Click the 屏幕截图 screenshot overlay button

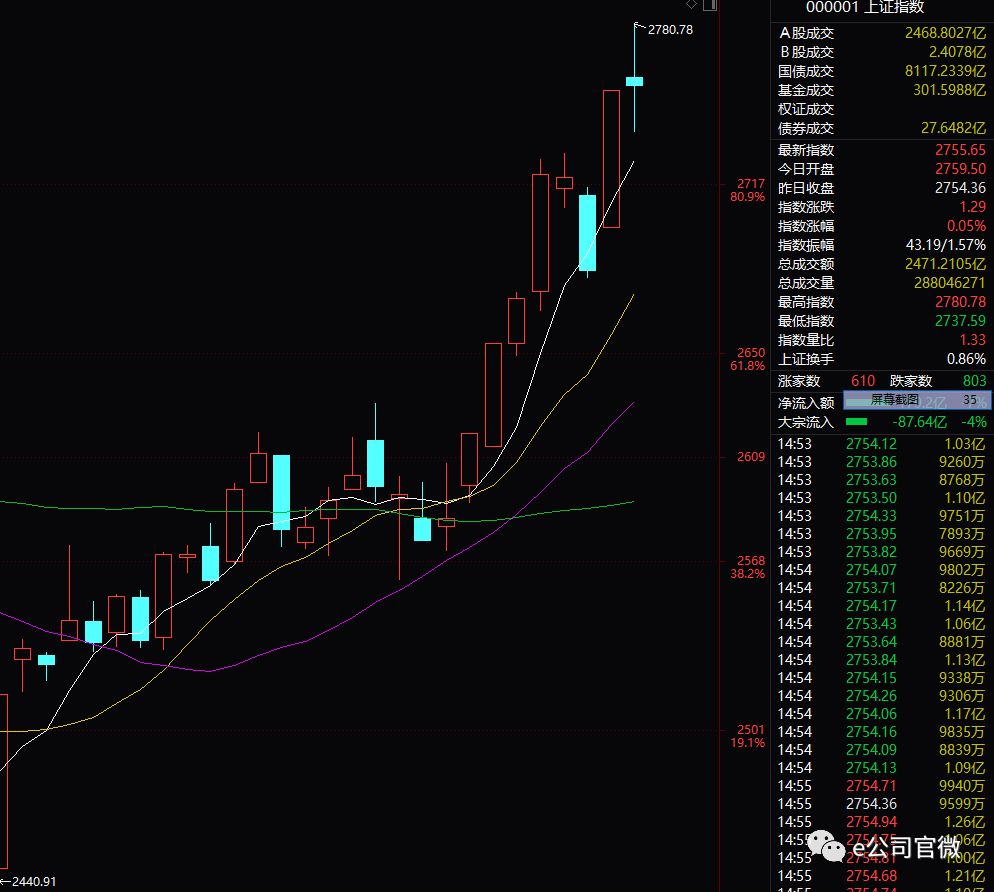click(917, 400)
